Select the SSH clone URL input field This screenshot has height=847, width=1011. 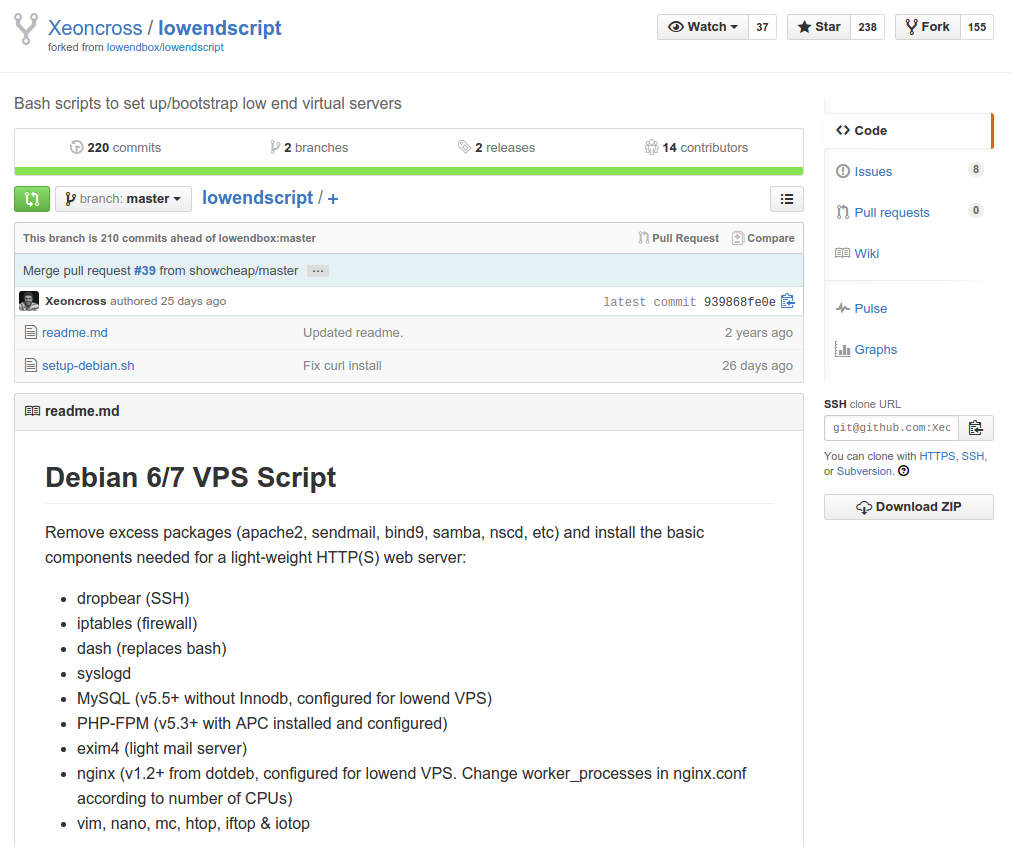click(x=891, y=427)
